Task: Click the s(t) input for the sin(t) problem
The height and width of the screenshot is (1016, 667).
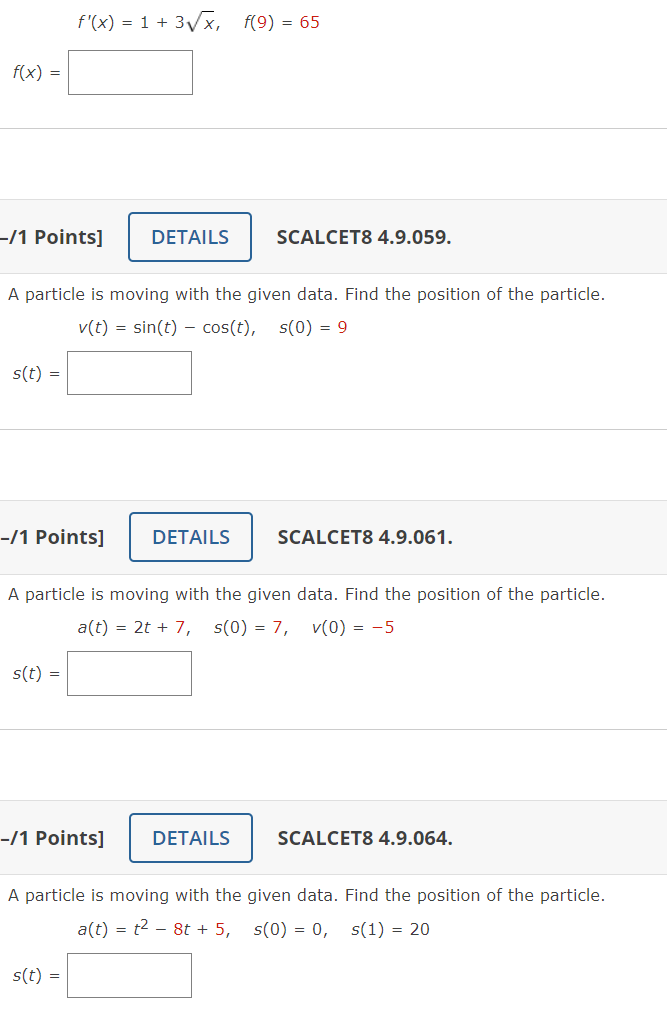Action: tap(129, 372)
